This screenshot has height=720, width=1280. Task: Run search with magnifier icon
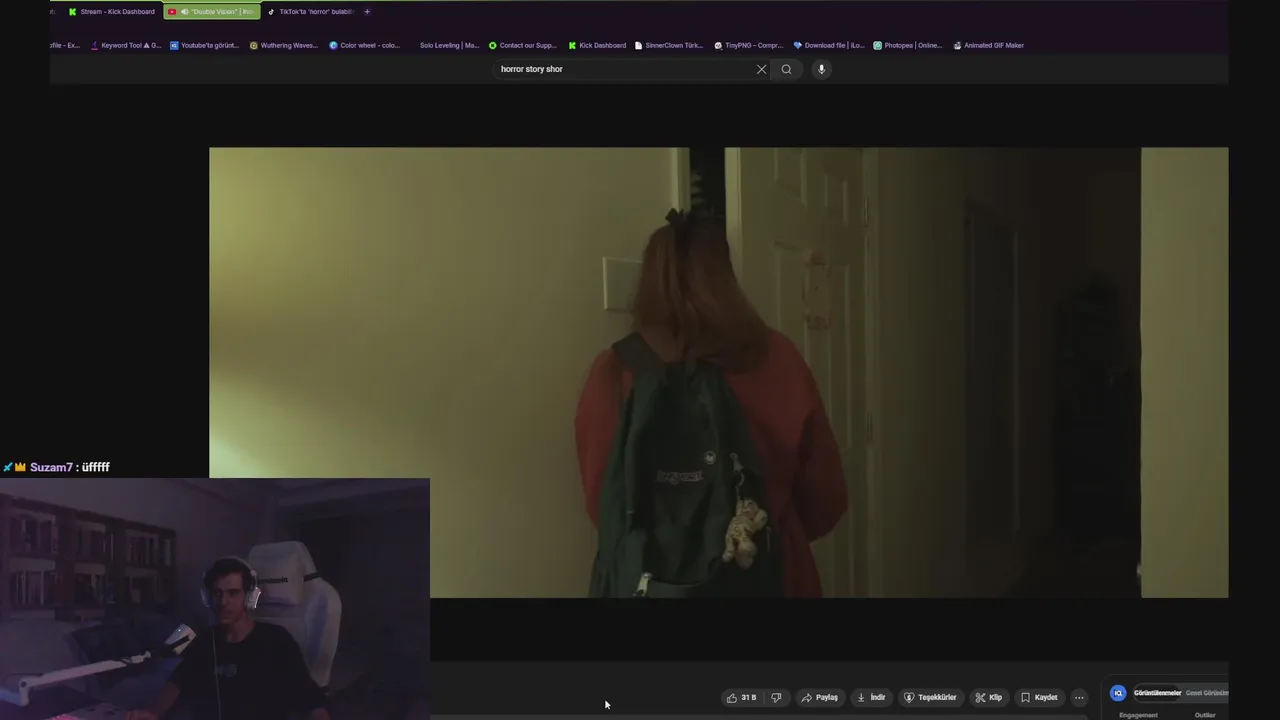point(786,69)
